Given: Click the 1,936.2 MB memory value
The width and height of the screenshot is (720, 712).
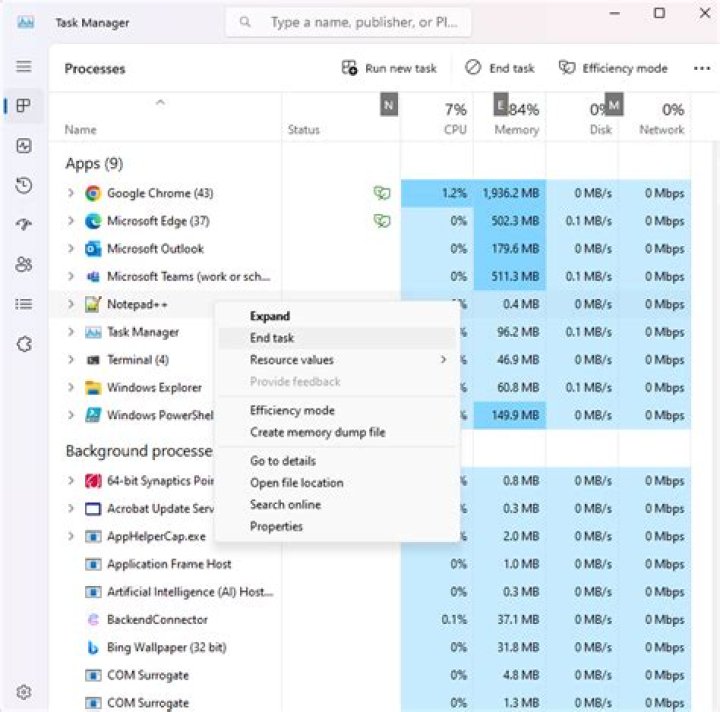Looking at the screenshot, I should point(511,193).
